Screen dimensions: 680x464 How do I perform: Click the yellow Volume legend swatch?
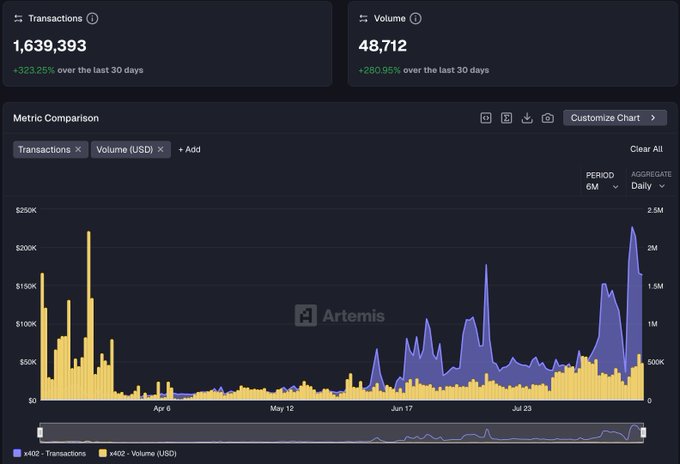[103, 453]
